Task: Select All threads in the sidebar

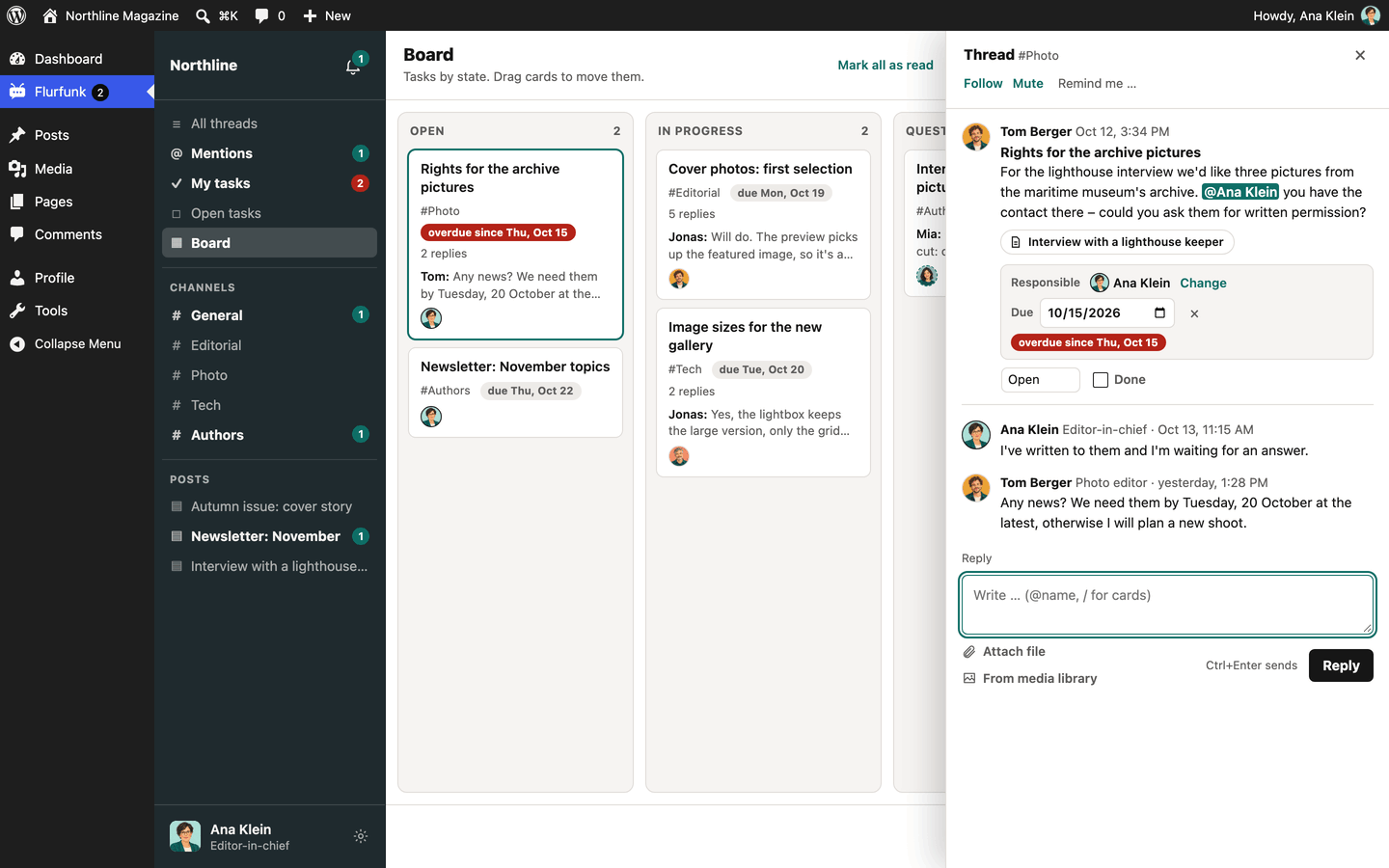Action: [269, 123]
